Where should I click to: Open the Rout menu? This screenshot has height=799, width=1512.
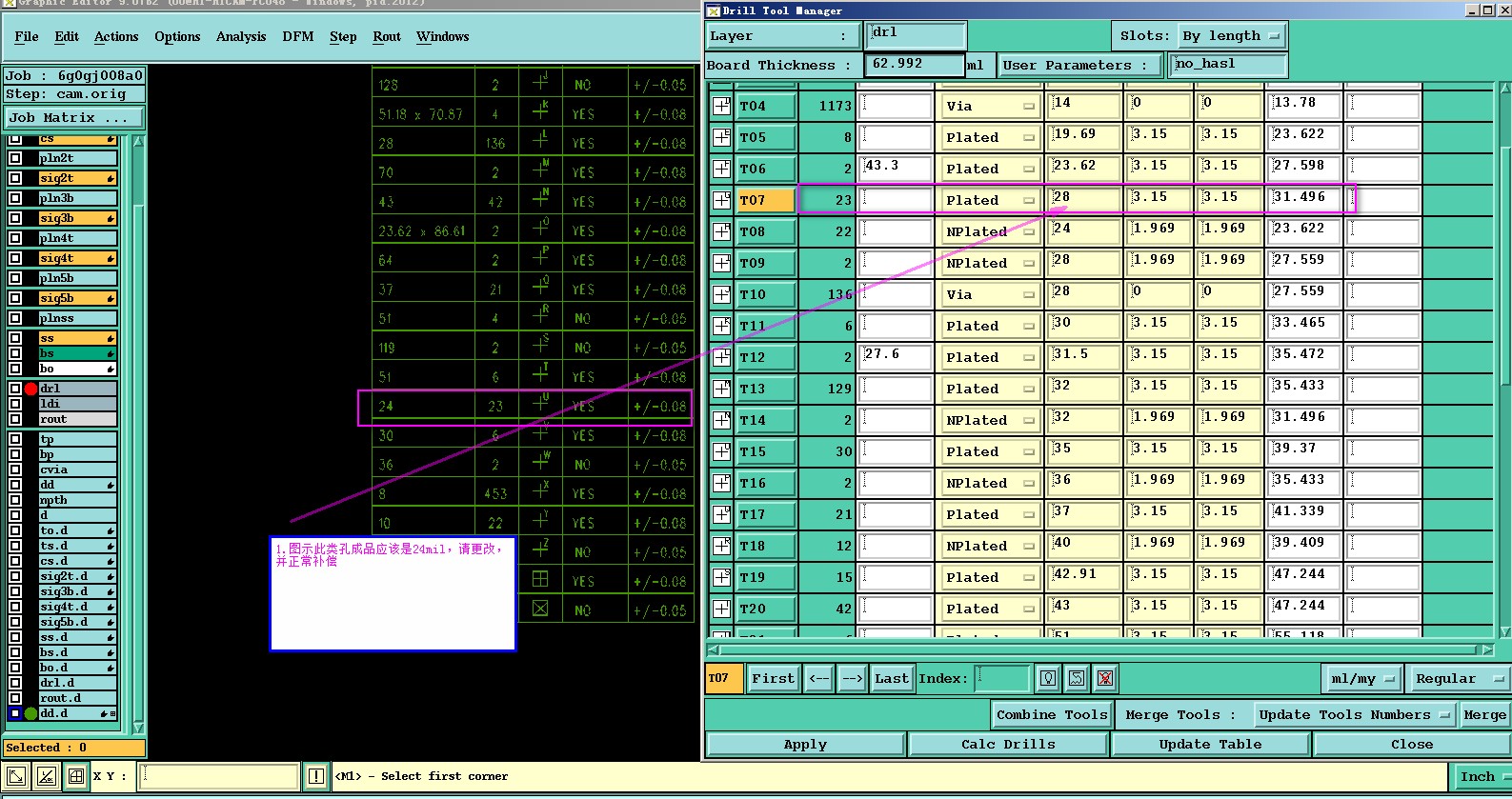[387, 36]
